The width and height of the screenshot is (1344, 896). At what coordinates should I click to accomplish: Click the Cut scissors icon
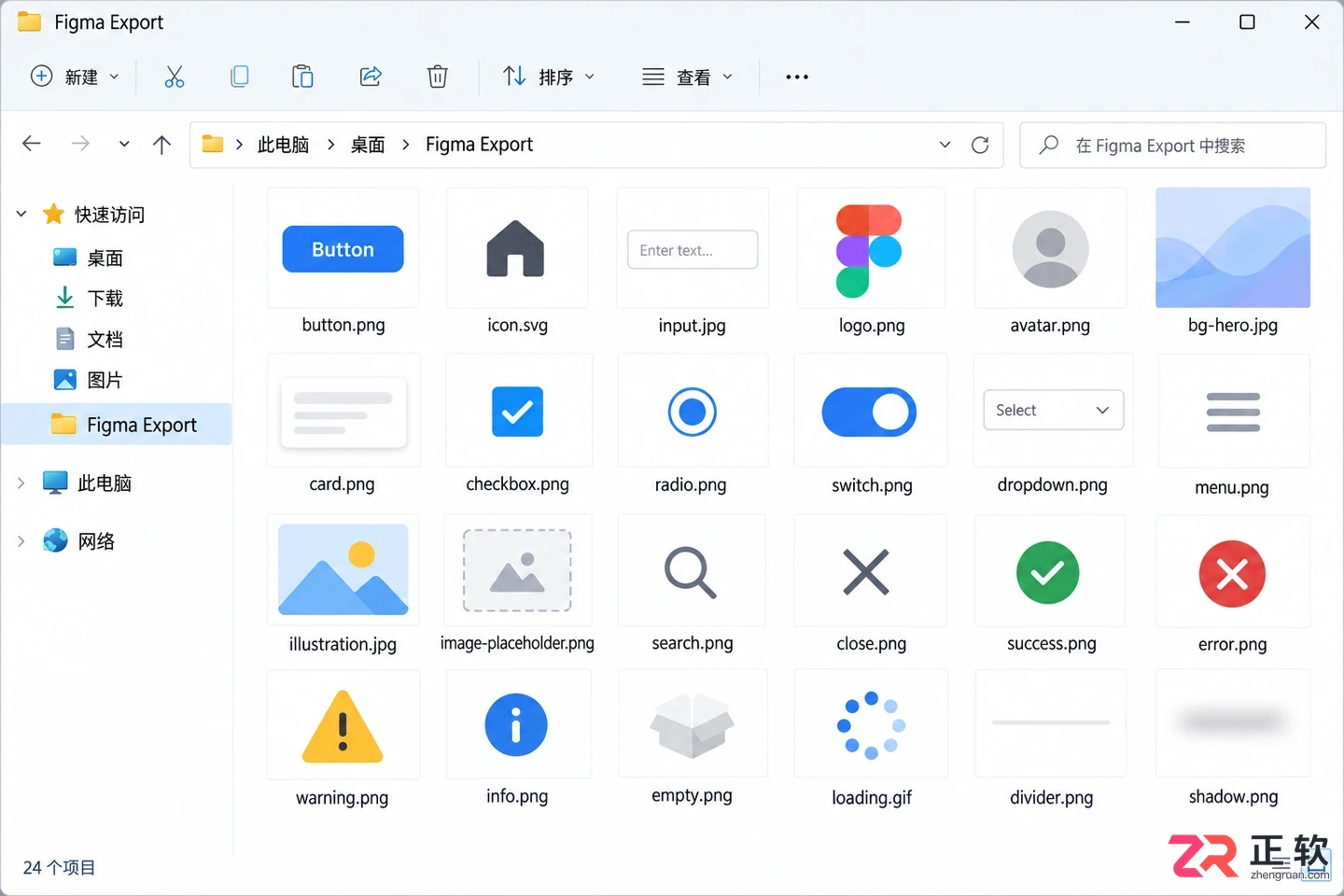point(175,77)
